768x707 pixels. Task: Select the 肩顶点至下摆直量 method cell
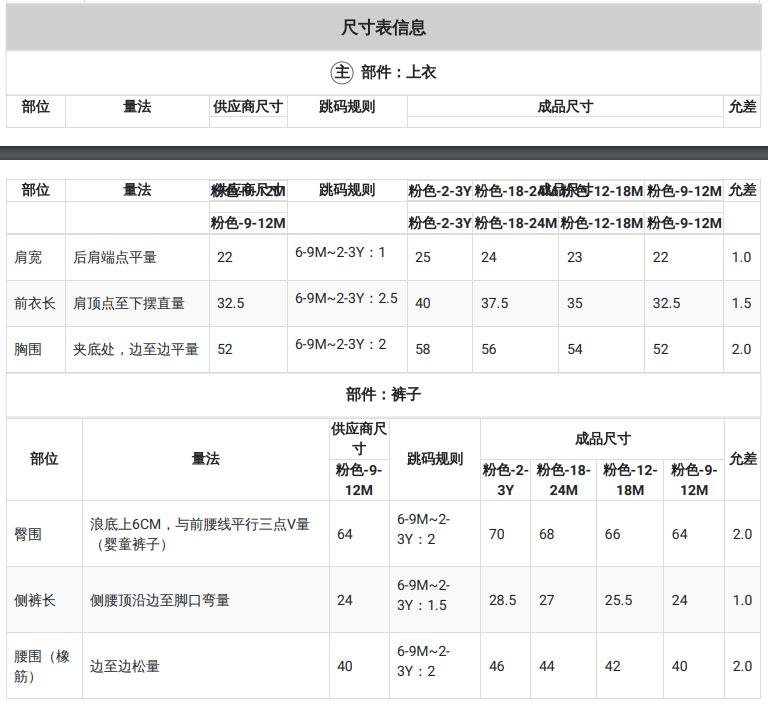coord(129,303)
